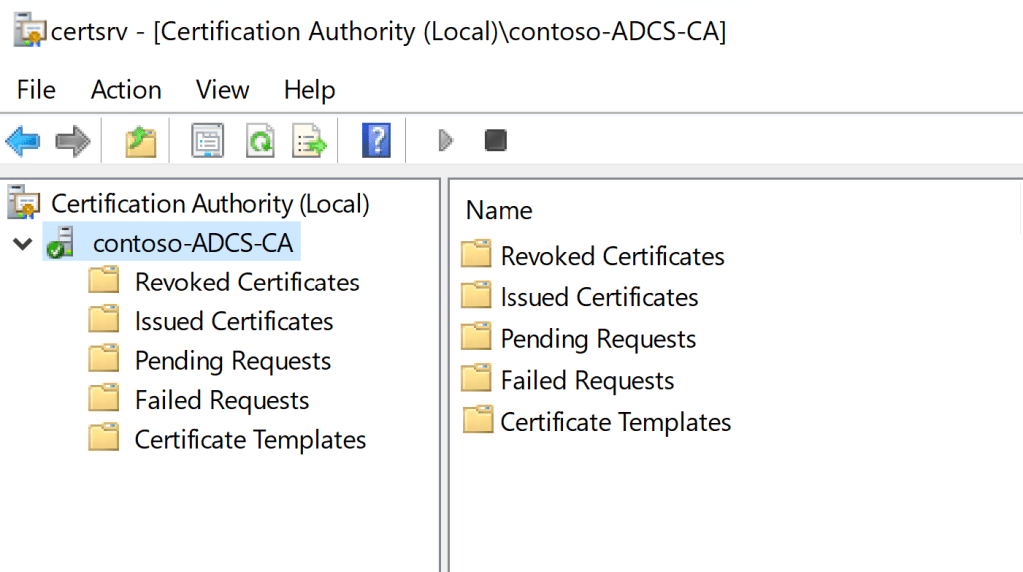Open Properties via the toolbar icon
The image size is (1023, 572).
[207, 141]
